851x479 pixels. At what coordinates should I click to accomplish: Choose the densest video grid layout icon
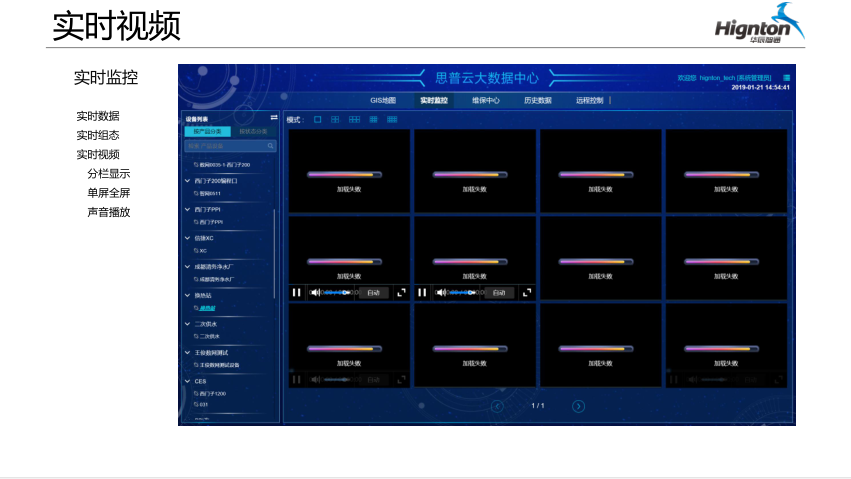(392, 120)
